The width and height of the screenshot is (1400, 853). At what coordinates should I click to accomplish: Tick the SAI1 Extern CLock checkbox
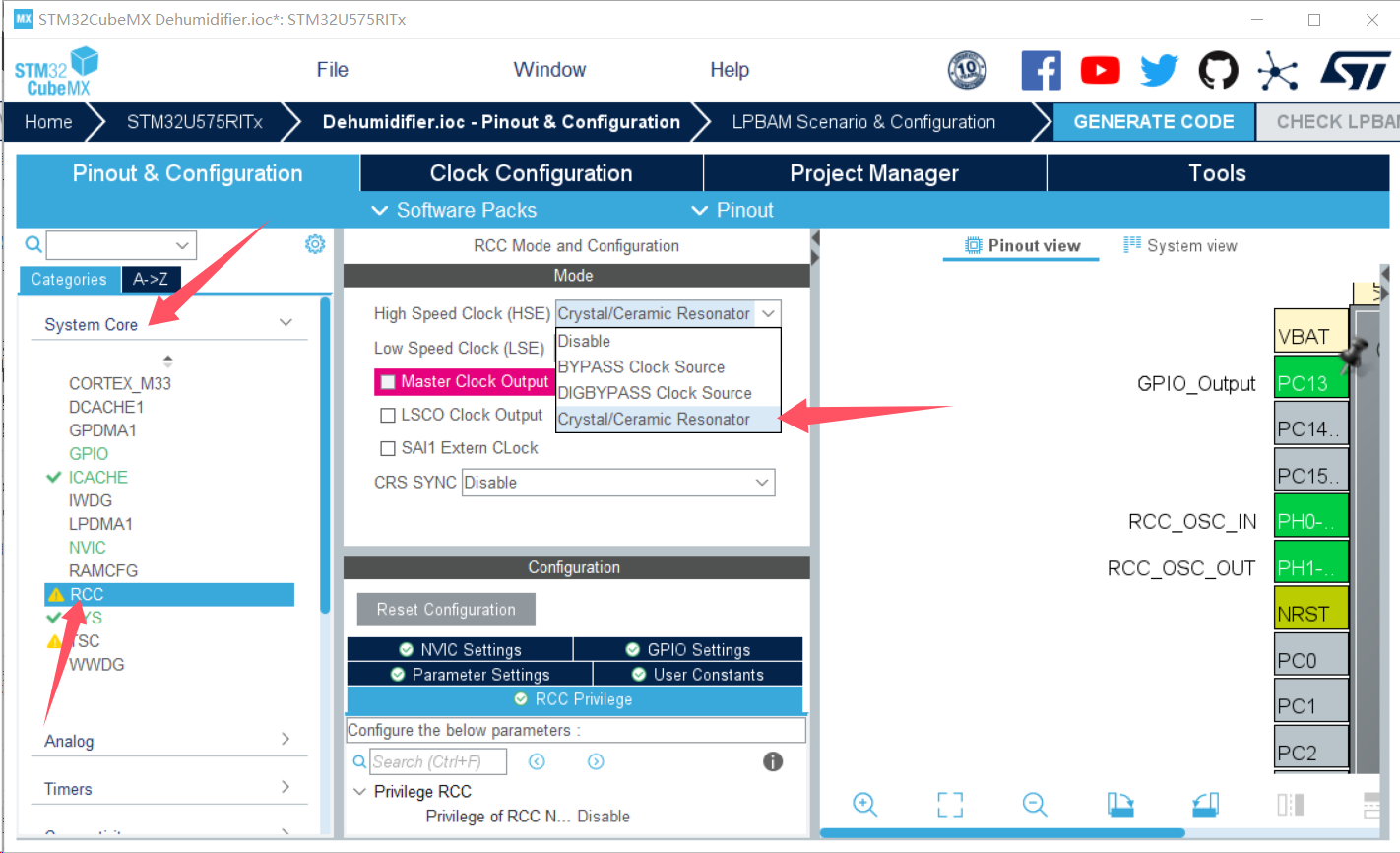(388, 449)
